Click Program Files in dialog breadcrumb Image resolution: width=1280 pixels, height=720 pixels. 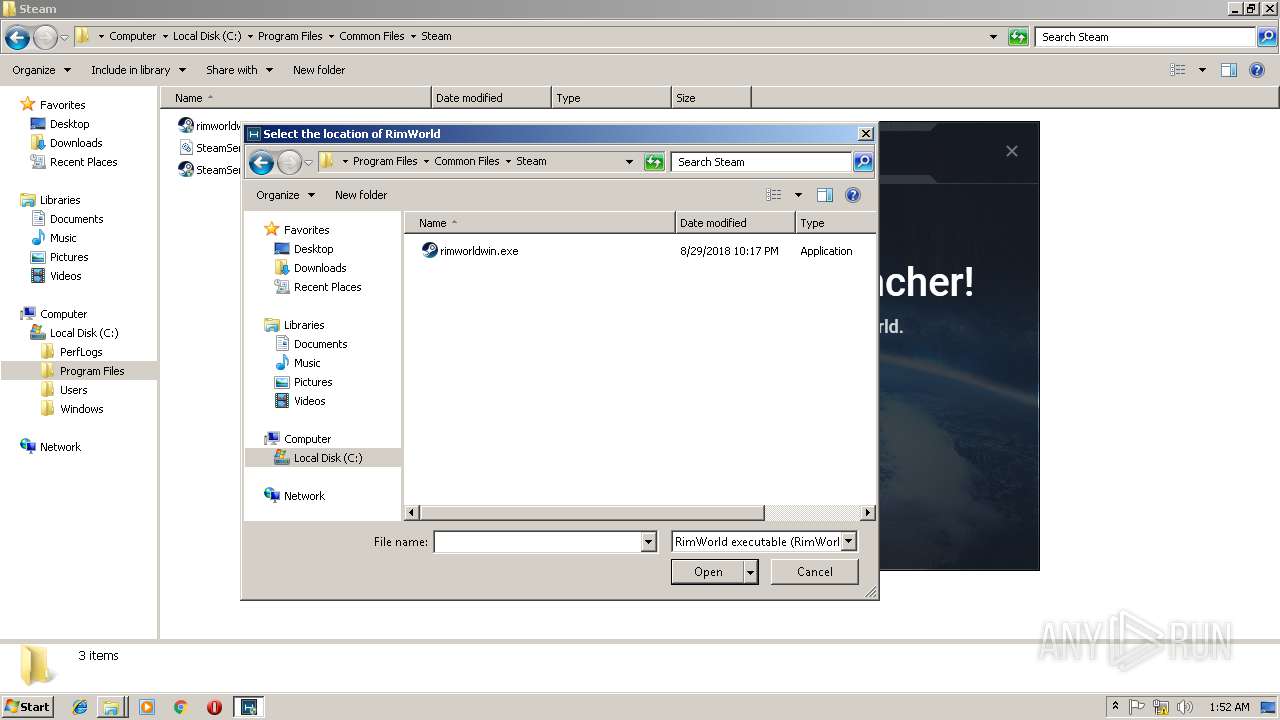tap(385, 161)
